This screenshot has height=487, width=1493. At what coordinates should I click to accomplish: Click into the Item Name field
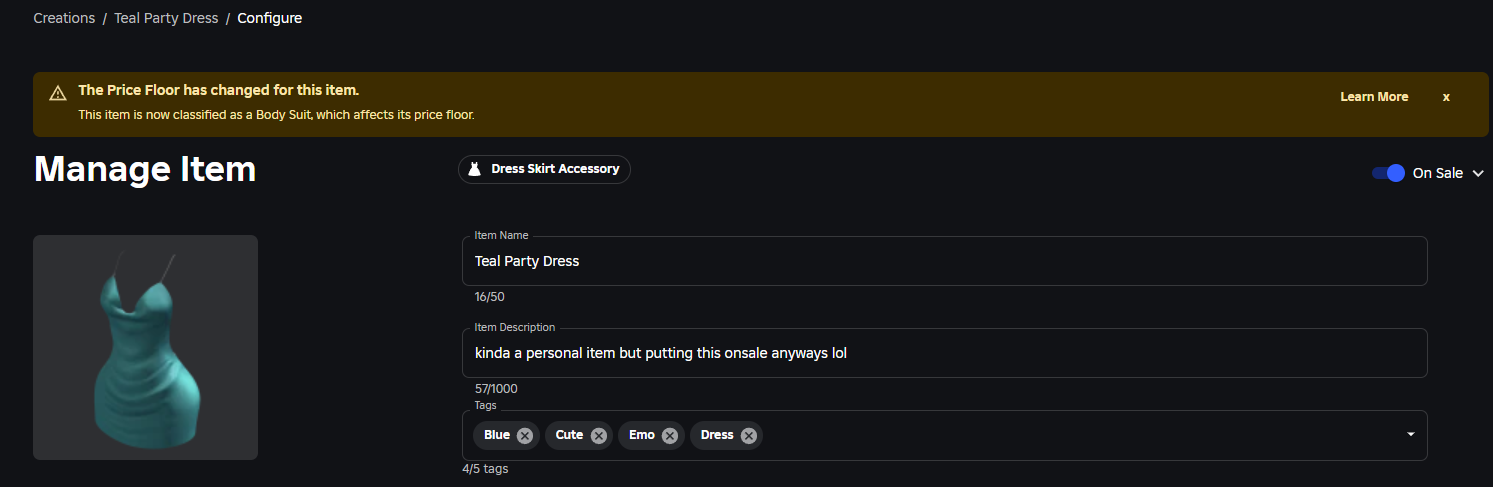(944, 261)
